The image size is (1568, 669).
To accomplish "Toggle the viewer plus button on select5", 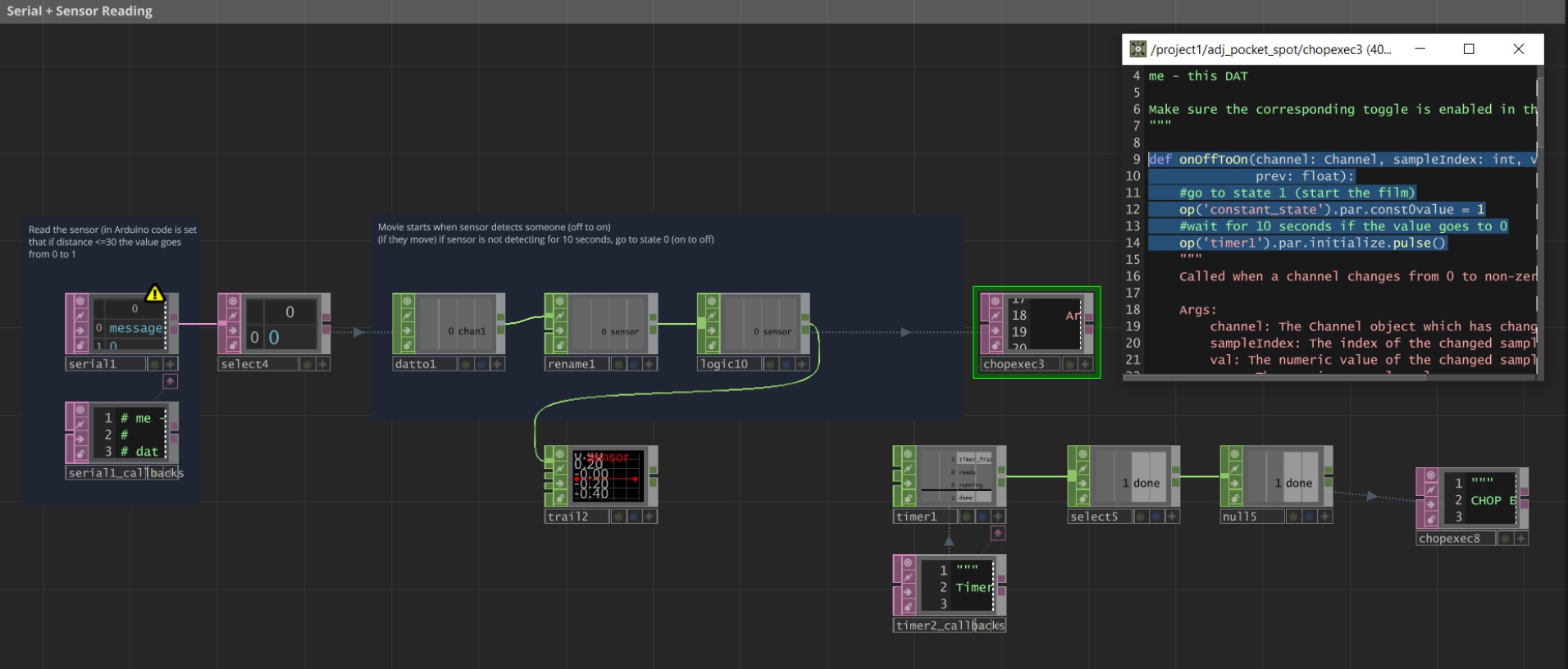I will coord(1172,517).
